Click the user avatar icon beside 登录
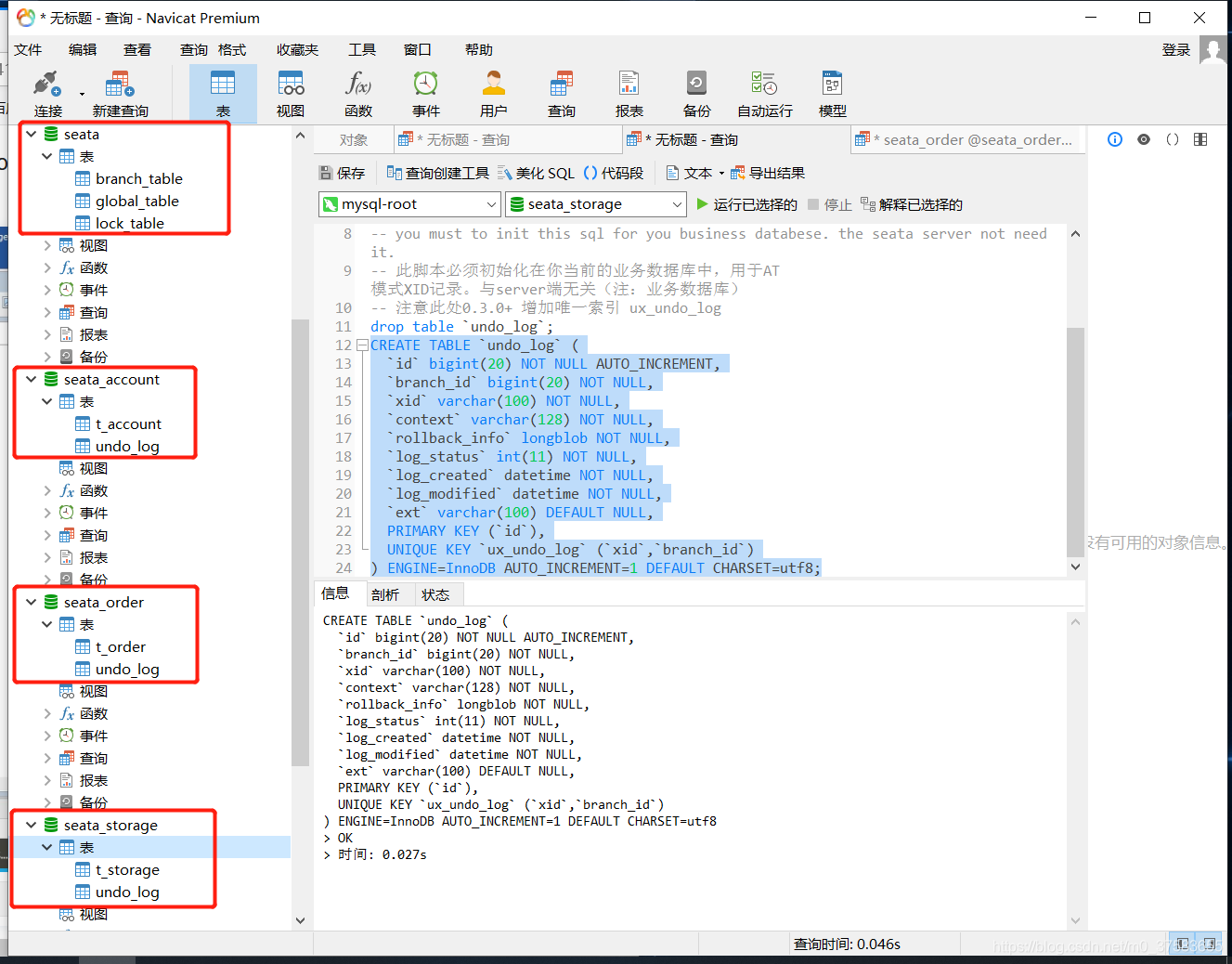The image size is (1232, 964). pos(1213,50)
